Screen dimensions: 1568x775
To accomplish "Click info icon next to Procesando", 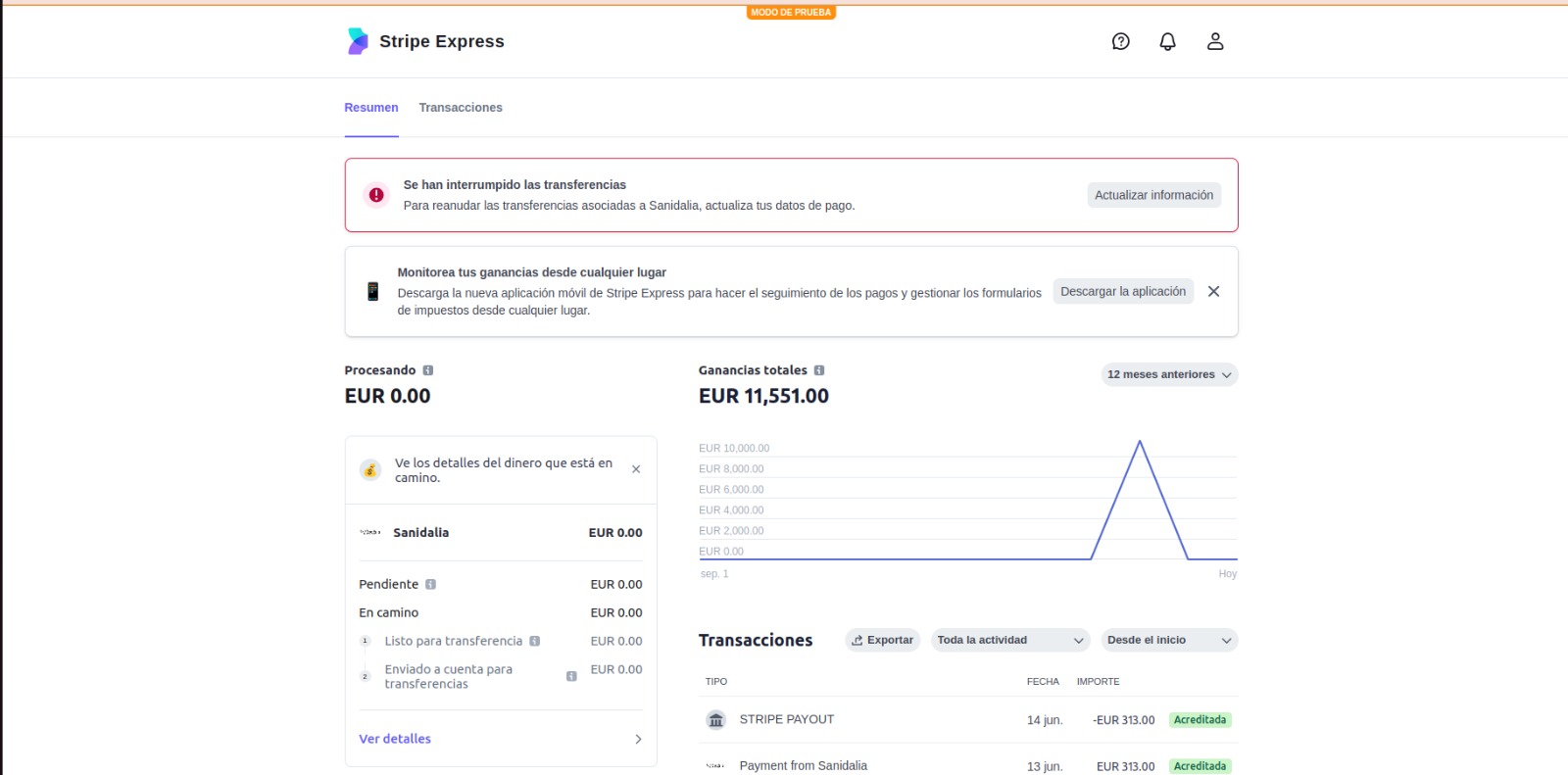I will [x=427, y=370].
